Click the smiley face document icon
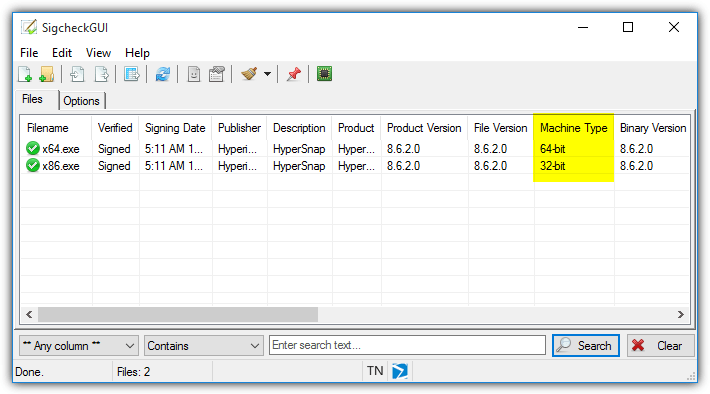 [194, 74]
